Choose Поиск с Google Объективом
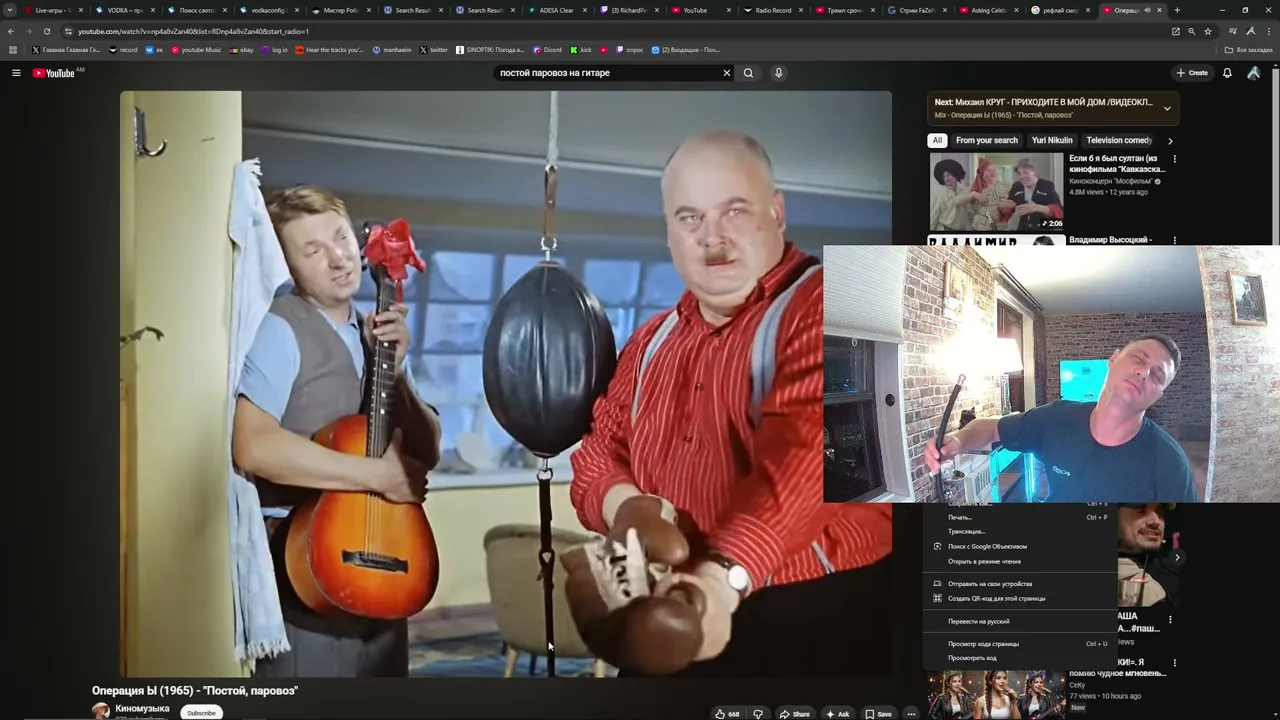This screenshot has width=1280, height=720. [1020, 546]
